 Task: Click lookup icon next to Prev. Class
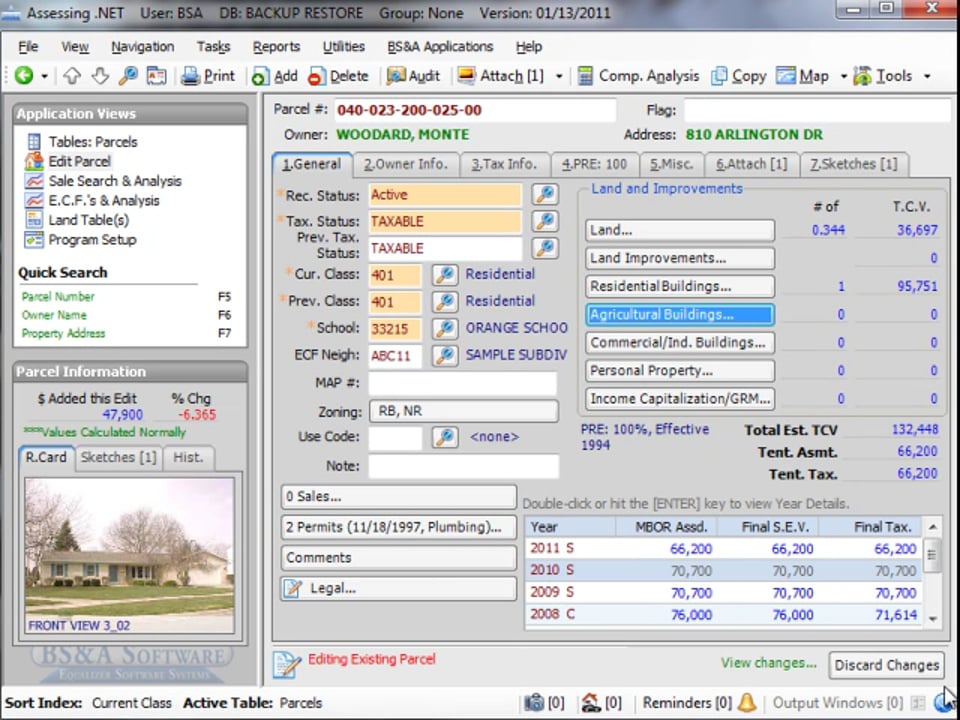point(445,301)
